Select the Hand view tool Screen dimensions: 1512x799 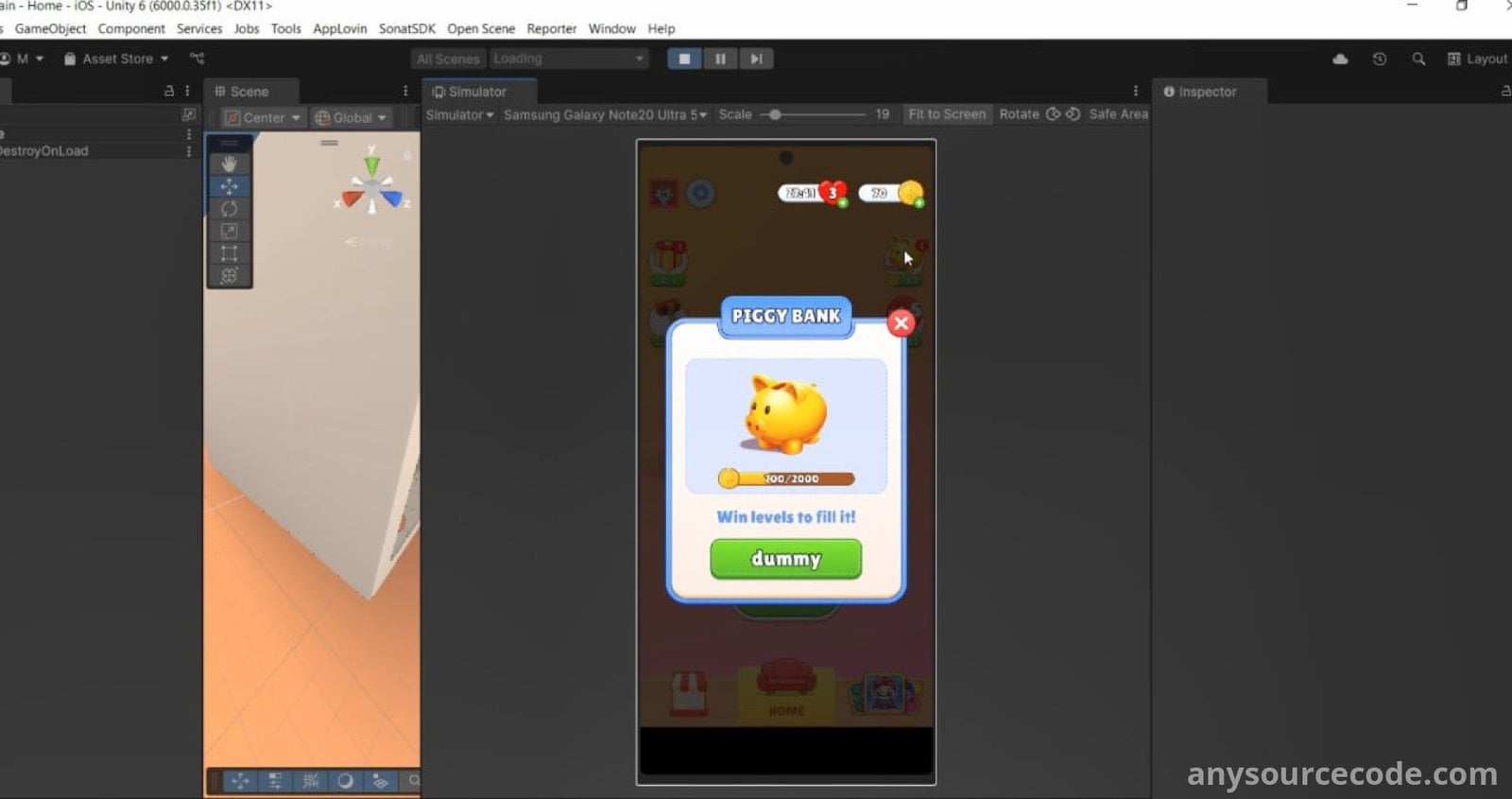(229, 164)
